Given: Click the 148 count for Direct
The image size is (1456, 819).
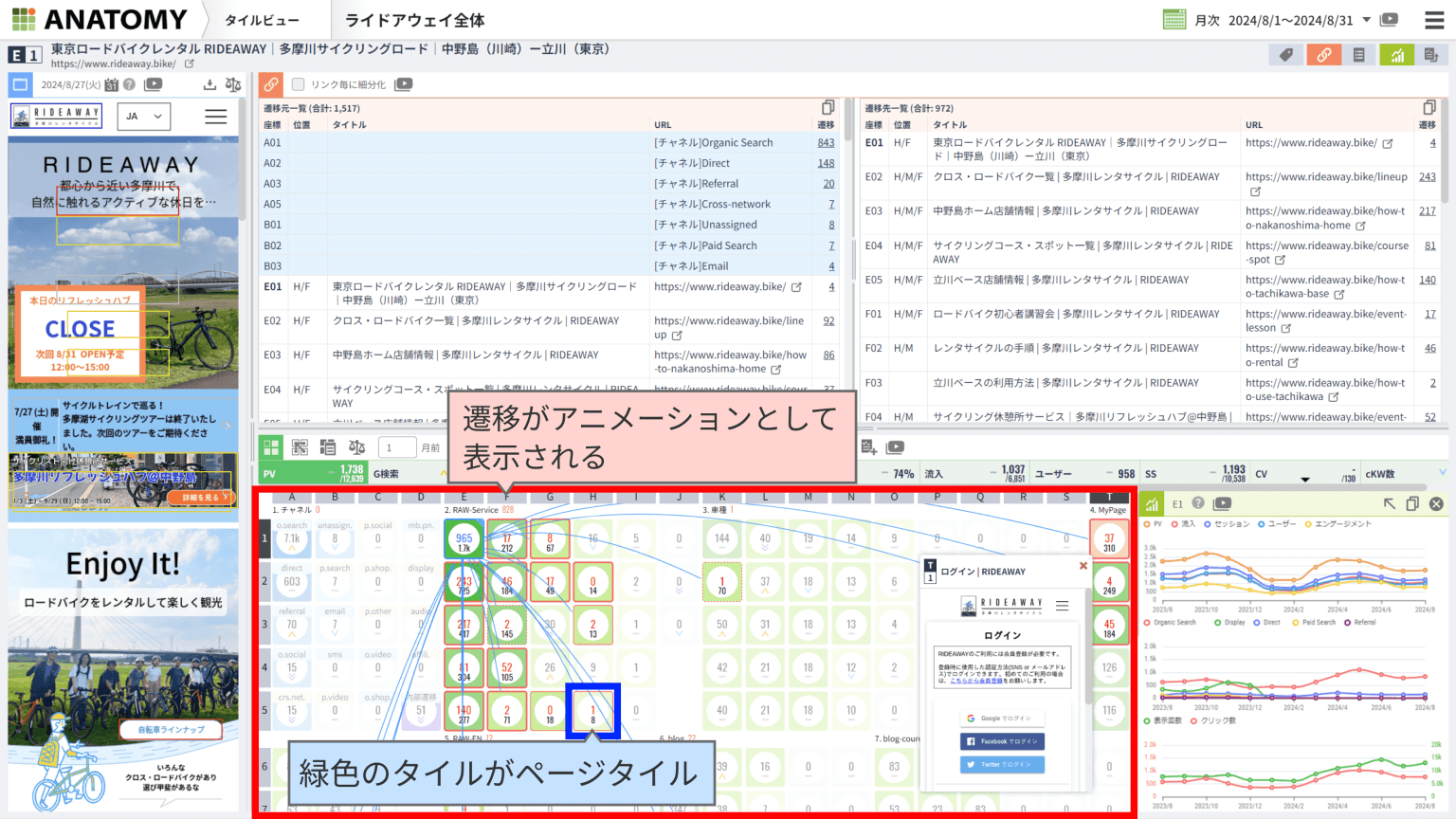Looking at the screenshot, I should click(x=826, y=163).
